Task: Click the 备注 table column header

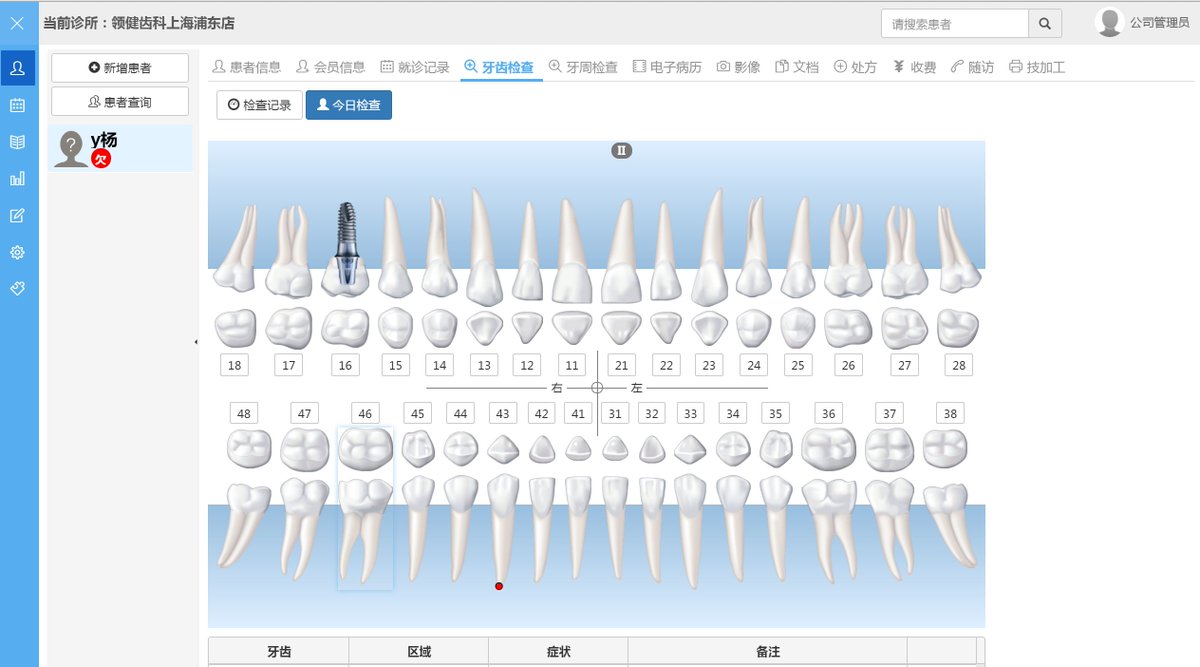Action: (x=768, y=651)
